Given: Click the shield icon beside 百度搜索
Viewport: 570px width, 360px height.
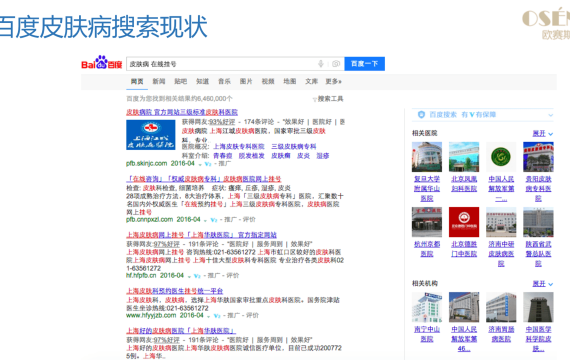Looking at the screenshot, I should coord(421,115).
